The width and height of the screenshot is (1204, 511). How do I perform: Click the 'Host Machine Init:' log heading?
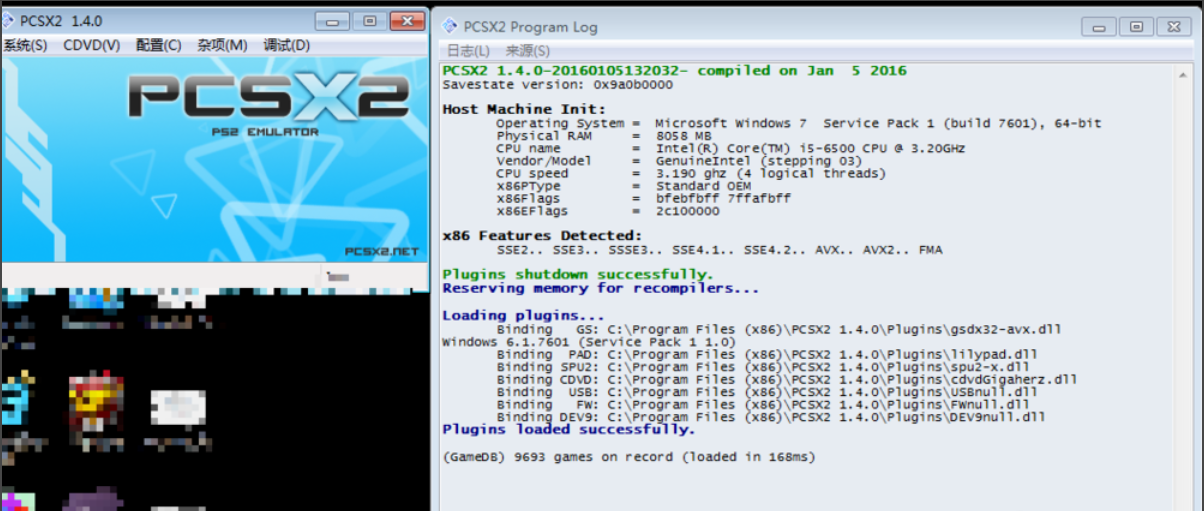524,109
